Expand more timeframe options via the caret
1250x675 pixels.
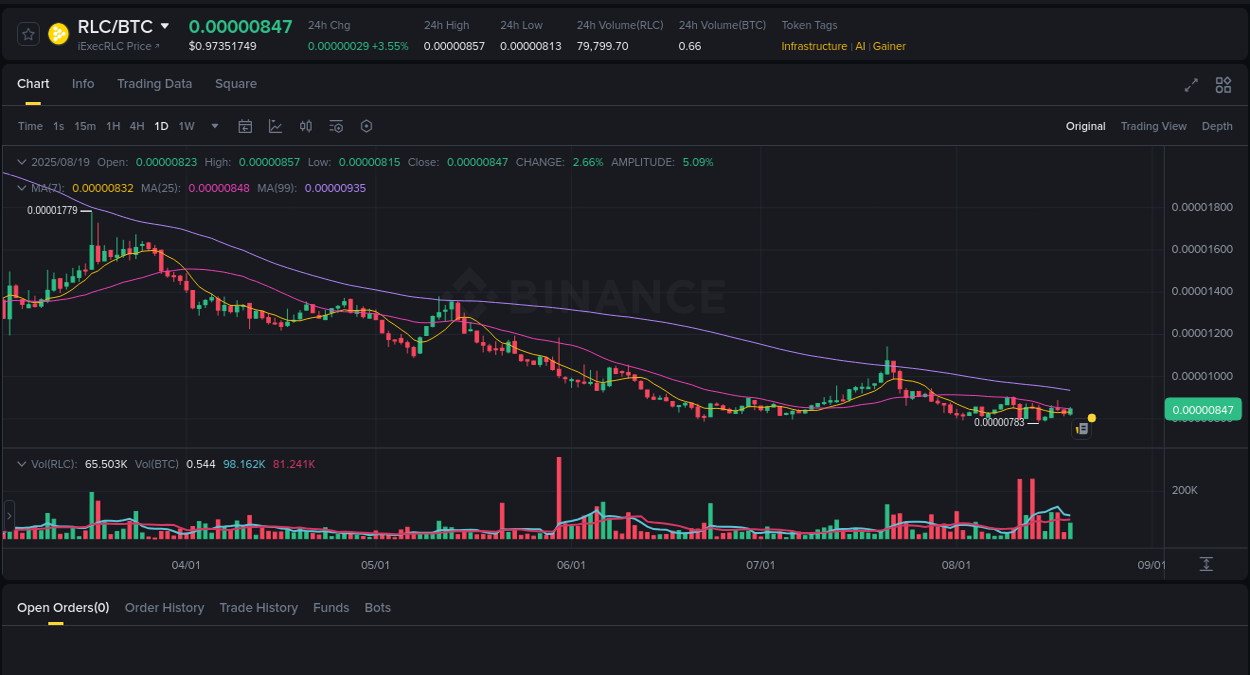coord(214,126)
